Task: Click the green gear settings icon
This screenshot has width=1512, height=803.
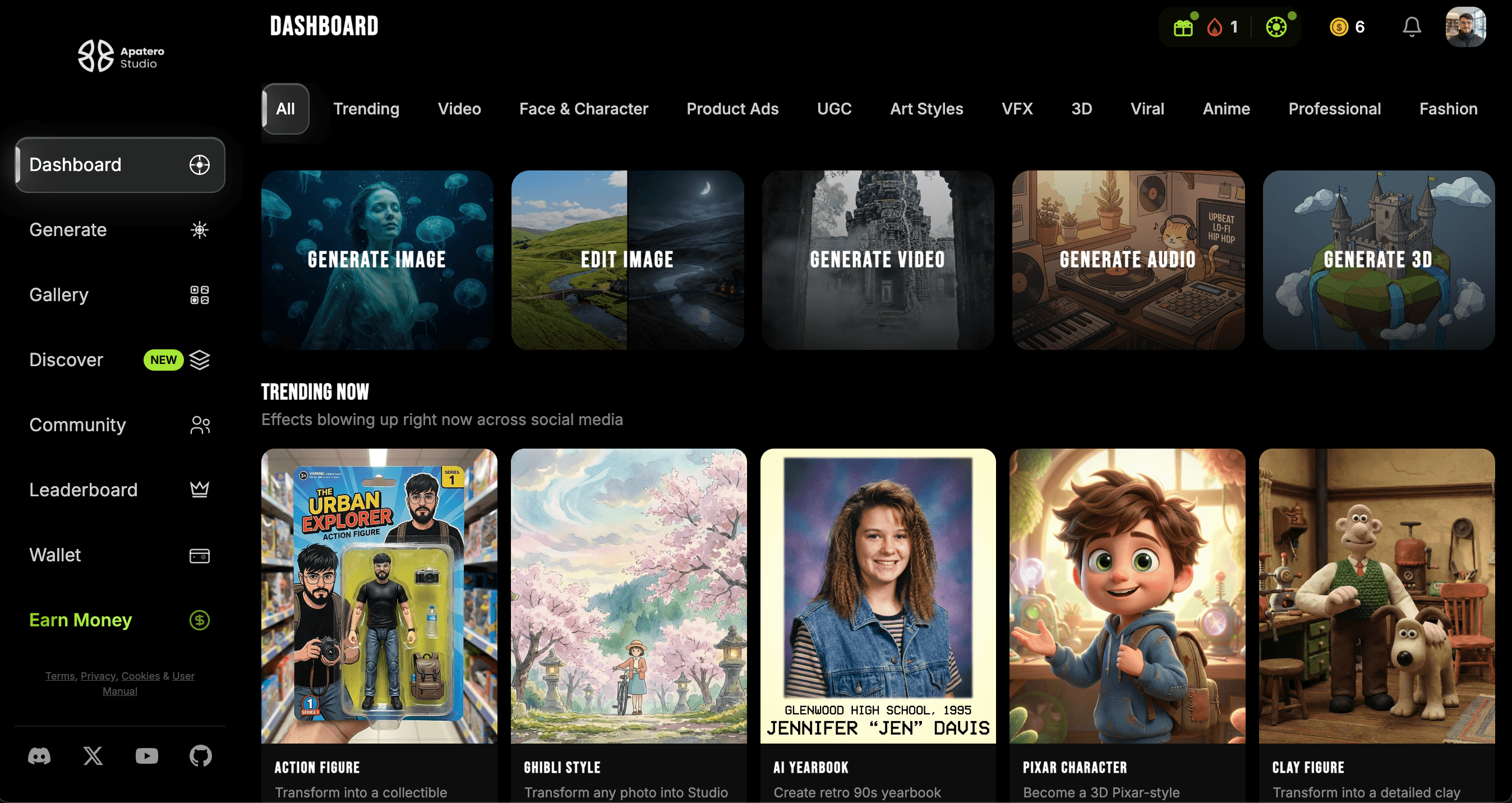Action: coord(1275,27)
